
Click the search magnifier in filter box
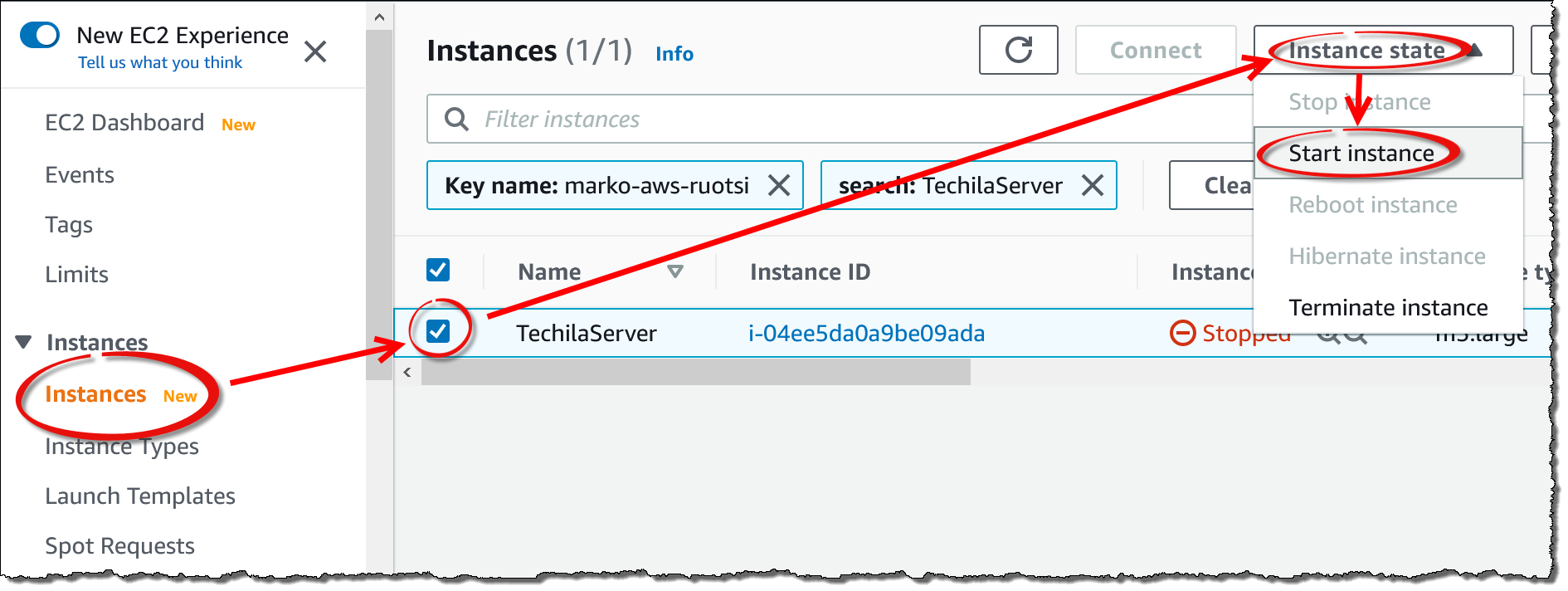click(x=456, y=120)
